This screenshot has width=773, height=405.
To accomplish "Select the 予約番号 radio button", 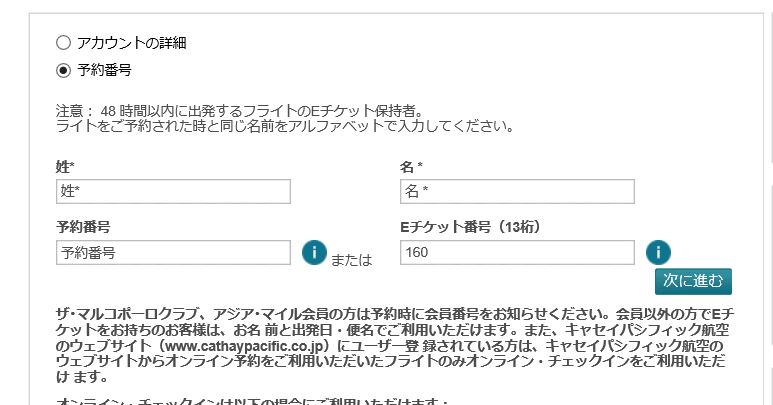I will tap(63, 70).
